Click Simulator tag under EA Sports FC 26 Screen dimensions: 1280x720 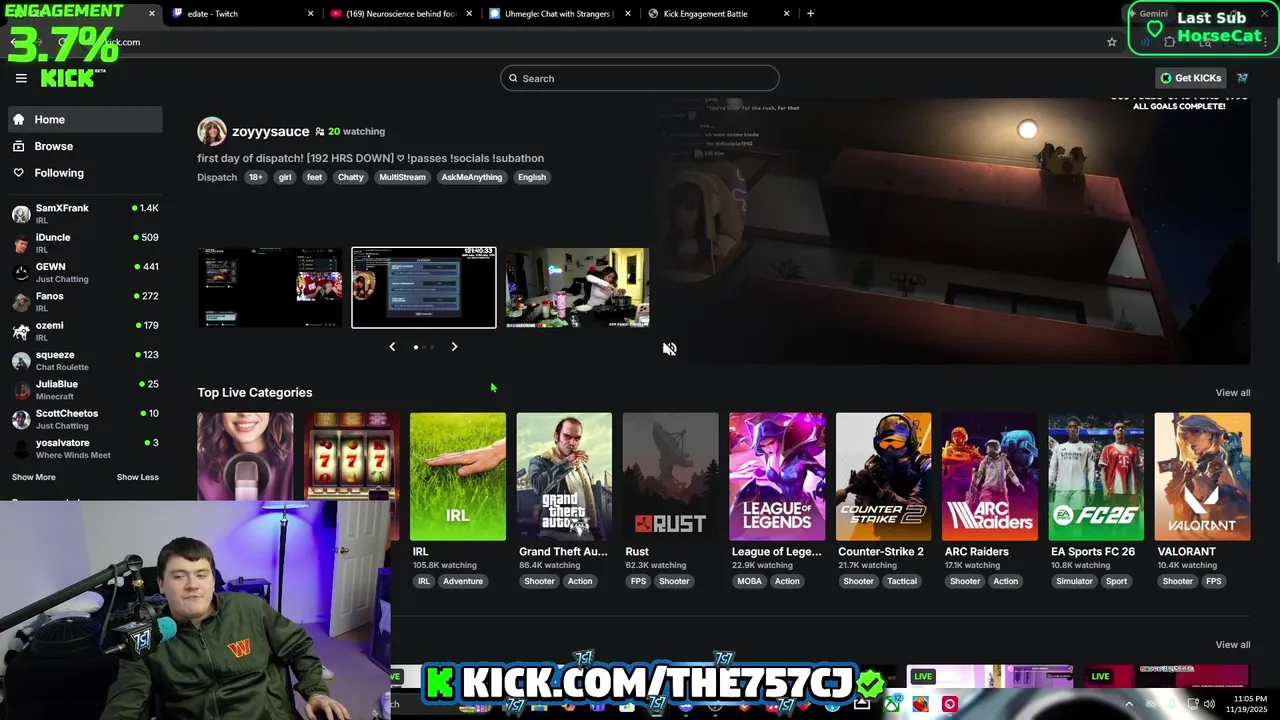coord(1075,581)
